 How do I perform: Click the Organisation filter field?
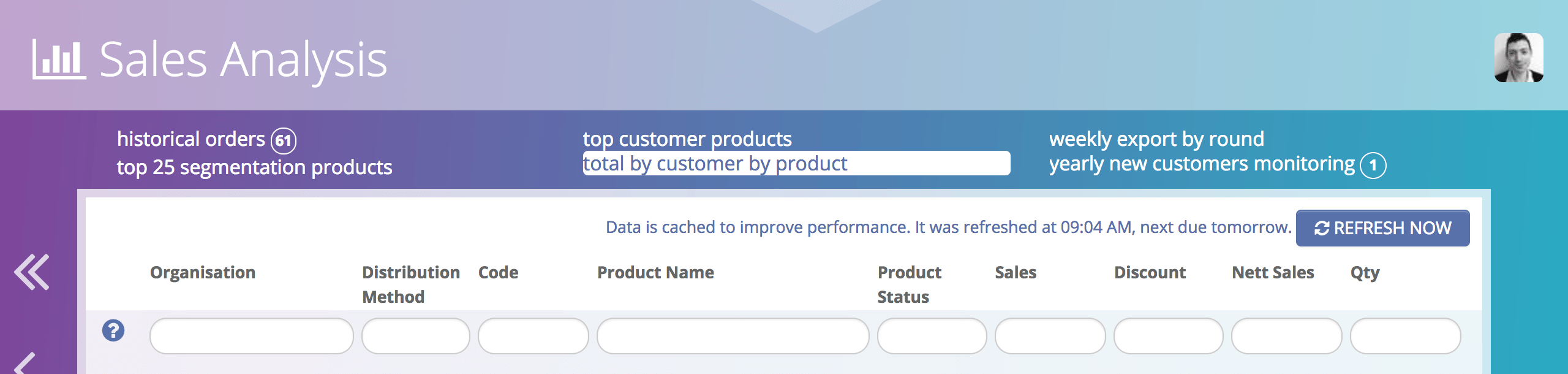coord(251,336)
